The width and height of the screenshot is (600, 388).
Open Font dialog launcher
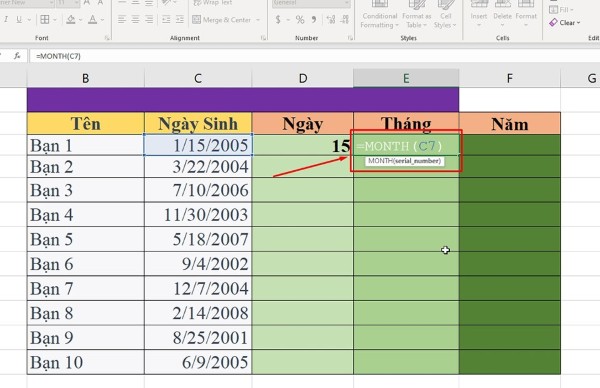coord(107,38)
